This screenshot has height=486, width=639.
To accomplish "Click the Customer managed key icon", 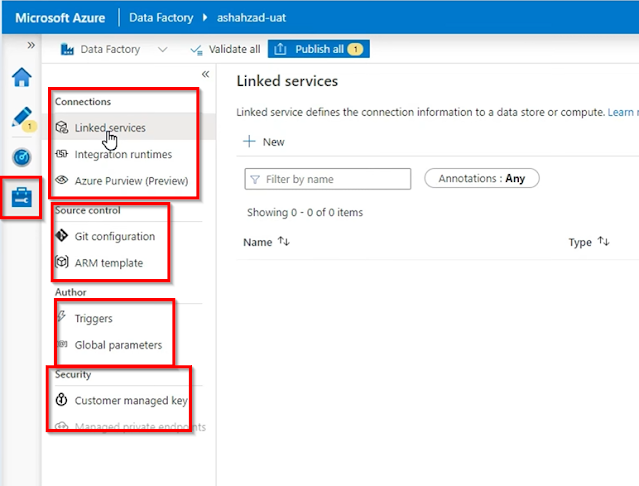I will 62,400.
